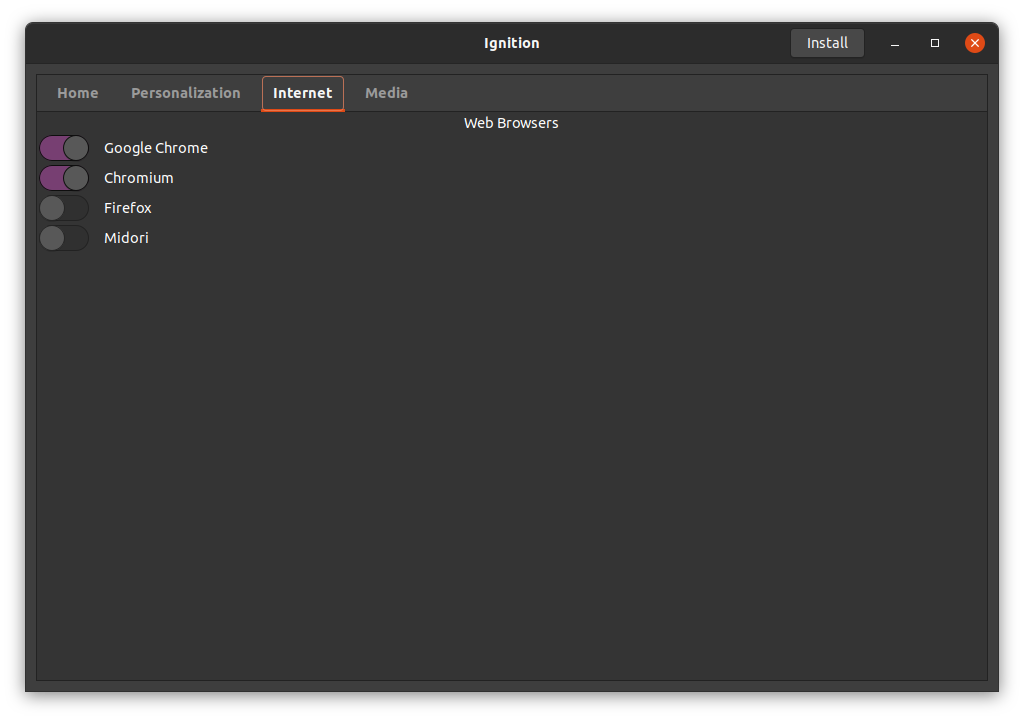Click the Midori browser label

coord(126,238)
